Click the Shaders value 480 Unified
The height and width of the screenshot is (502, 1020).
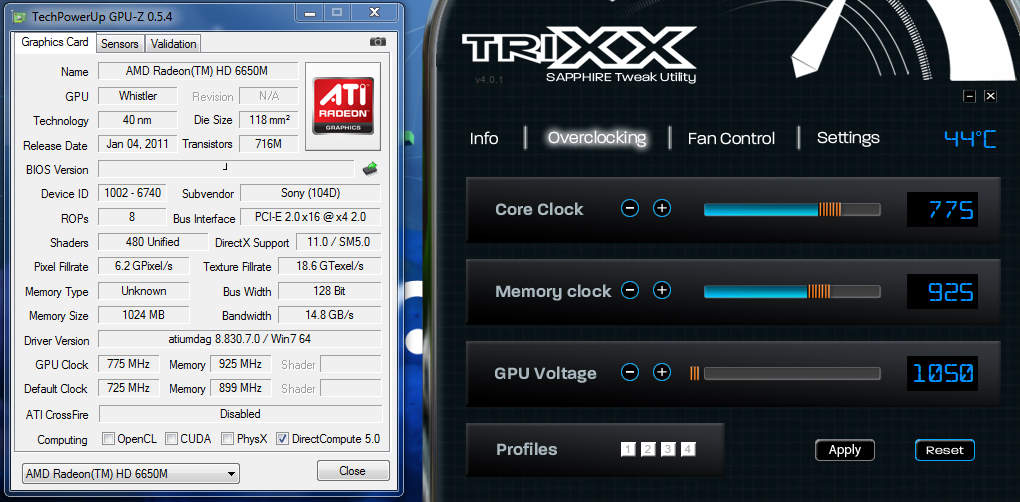point(153,242)
